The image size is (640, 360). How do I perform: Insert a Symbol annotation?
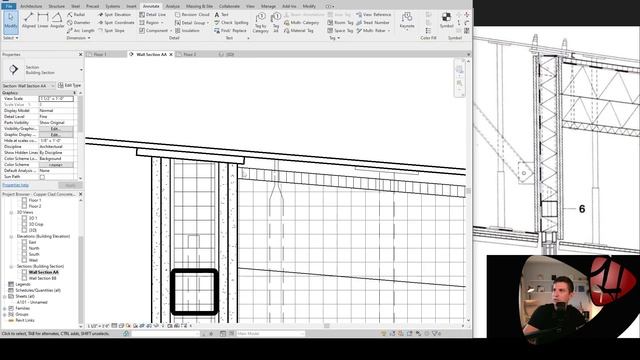click(x=447, y=20)
